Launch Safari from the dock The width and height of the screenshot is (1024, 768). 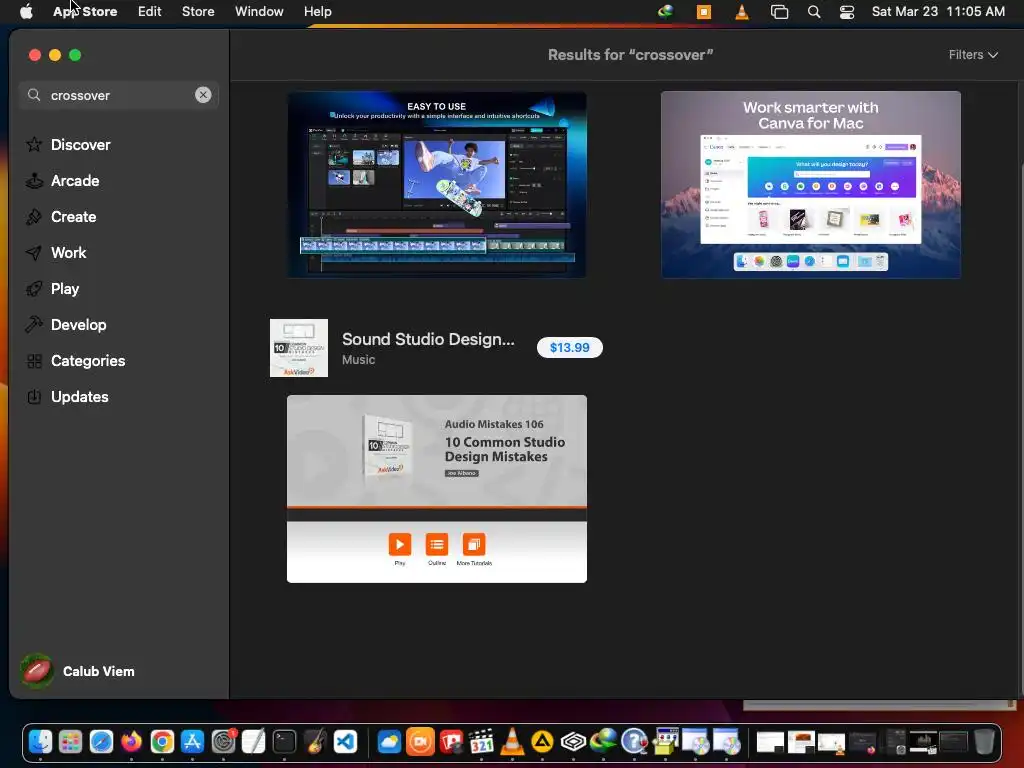[101, 742]
